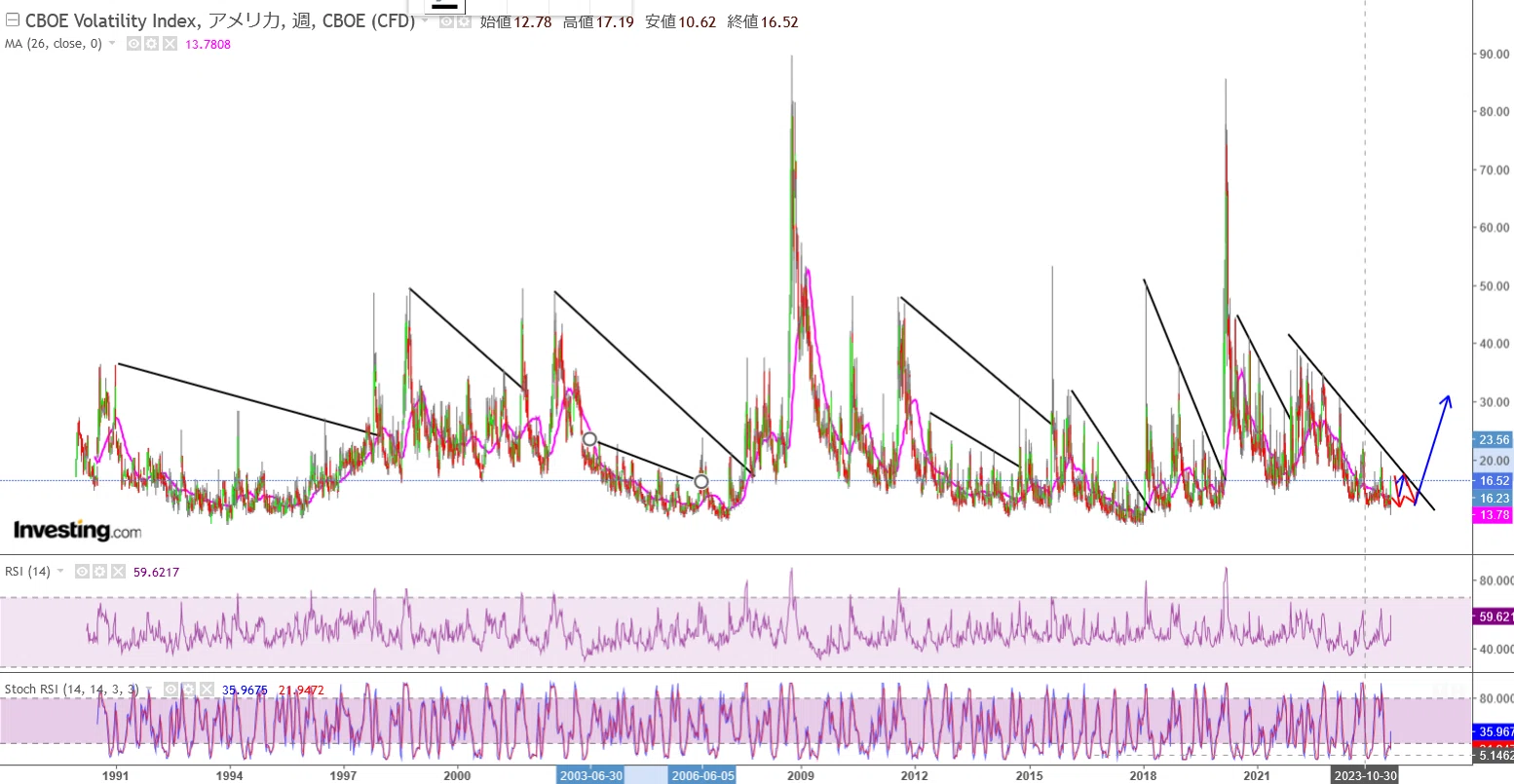Image resolution: width=1514 pixels, height=784 pixels.
Task: Click the RSI value 59.6217 in legend
Action: (157, 572)
